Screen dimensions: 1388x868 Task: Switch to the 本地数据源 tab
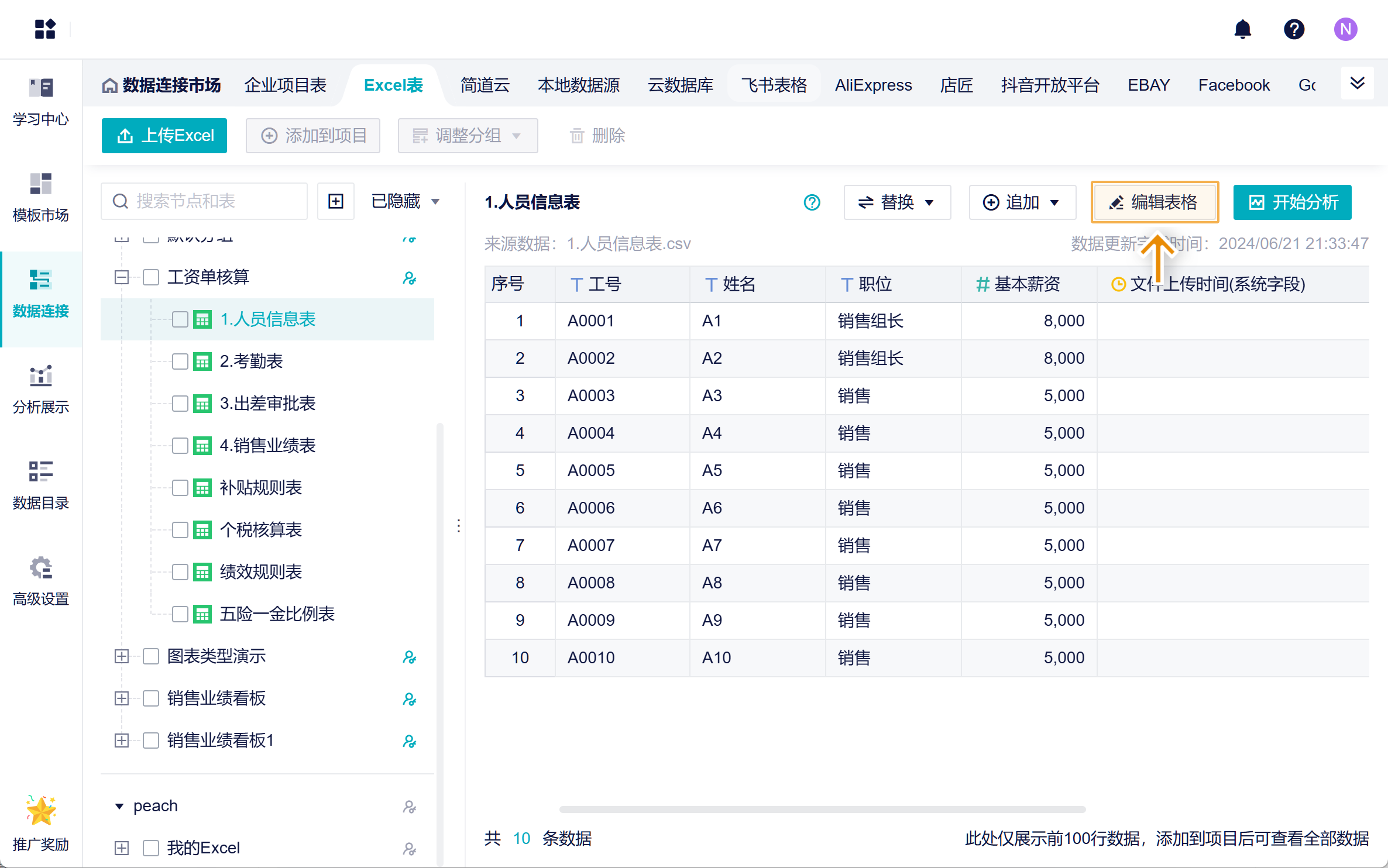[x=578, y=85]
